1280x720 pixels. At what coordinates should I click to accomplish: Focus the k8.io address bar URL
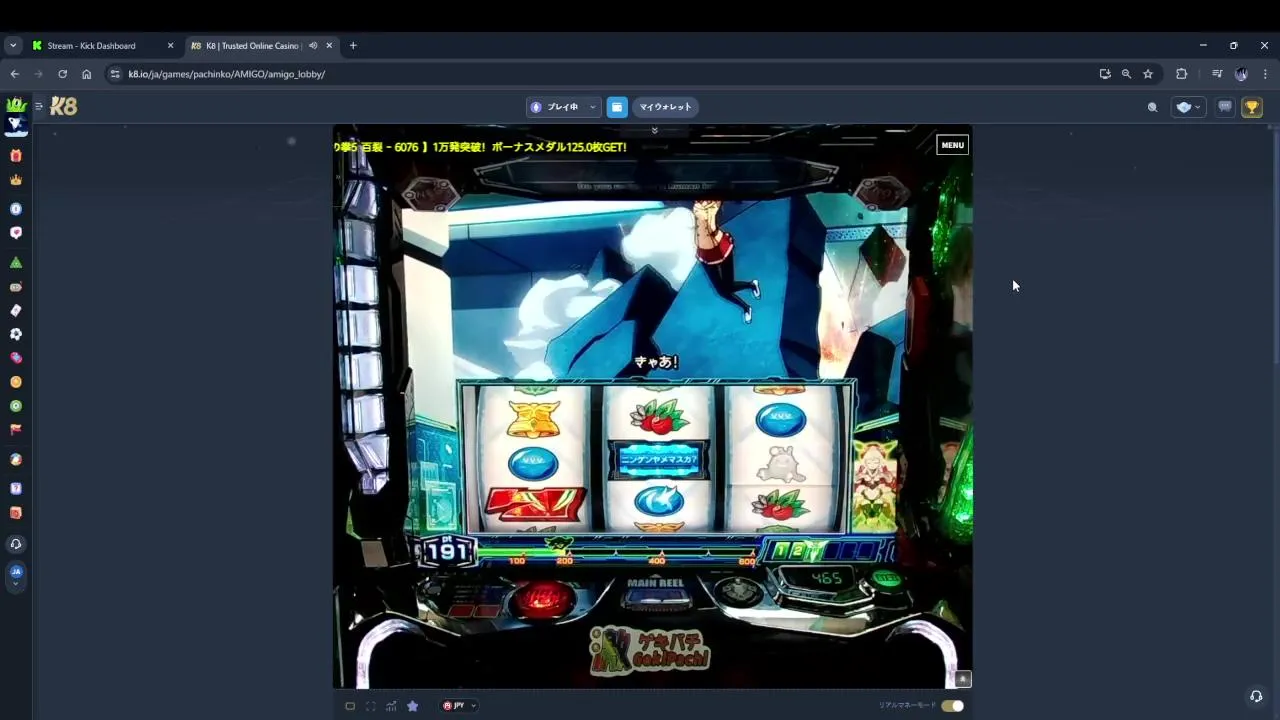(x=227, y=74)
